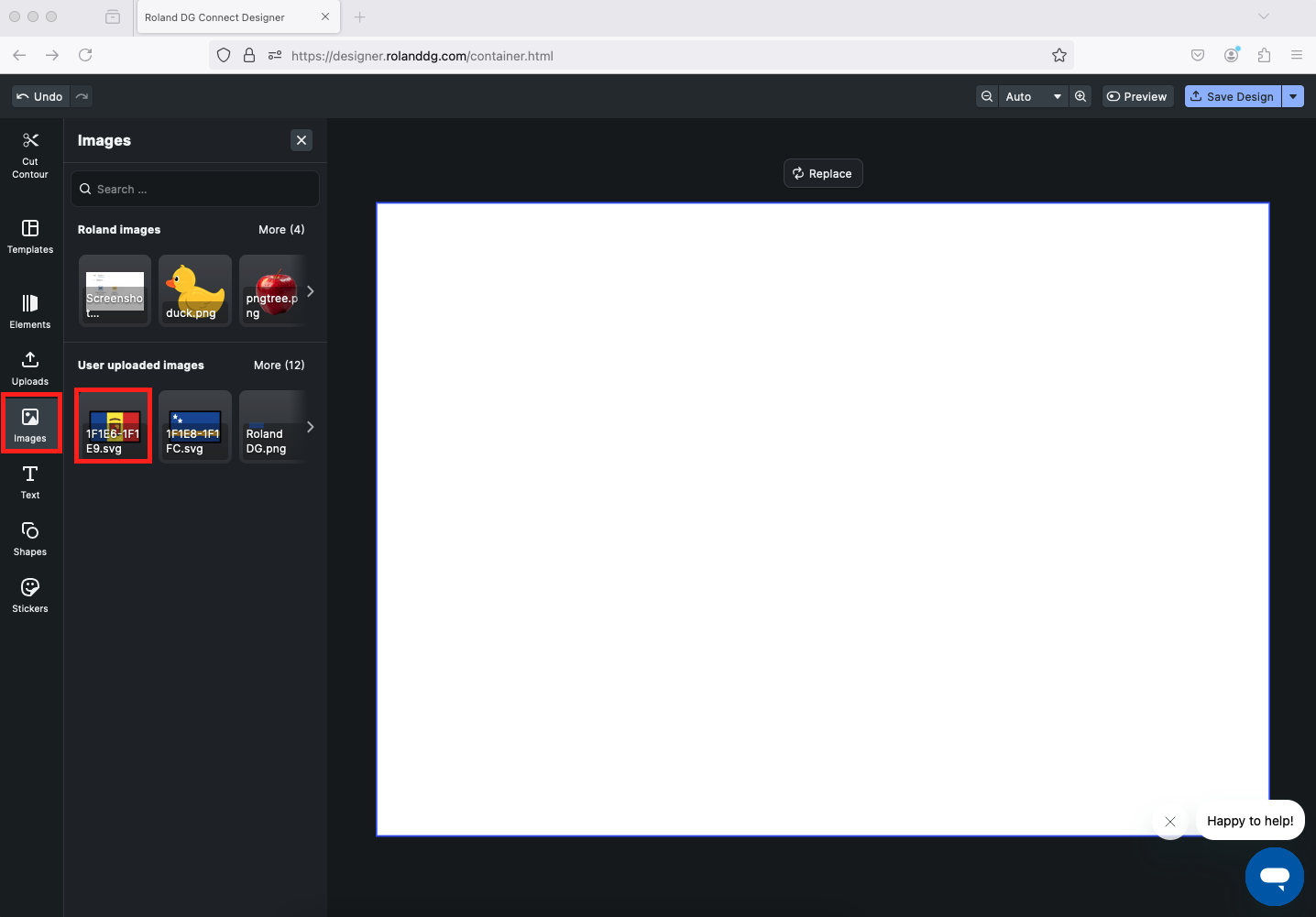Close the Roland DG Connect Designer tab
Image resolution: width=1316 pixels, height=917 pixels.
click(x=325, y=16)
